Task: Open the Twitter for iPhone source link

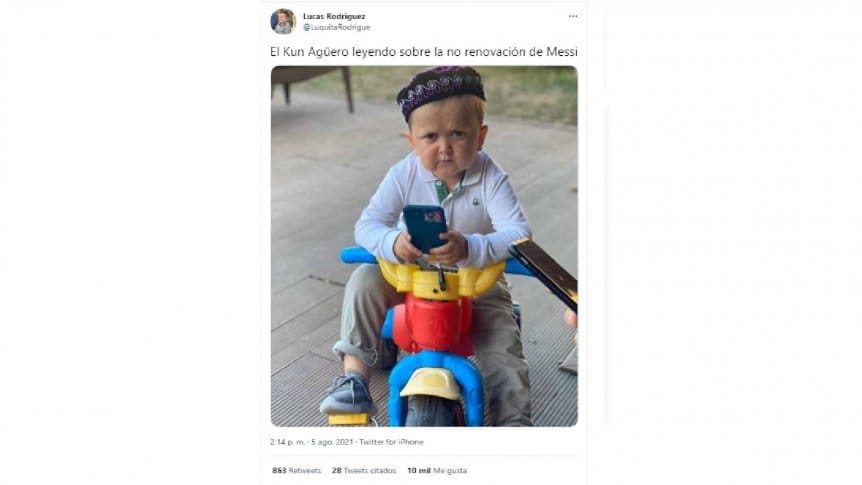Action: (x=393, y=442)
